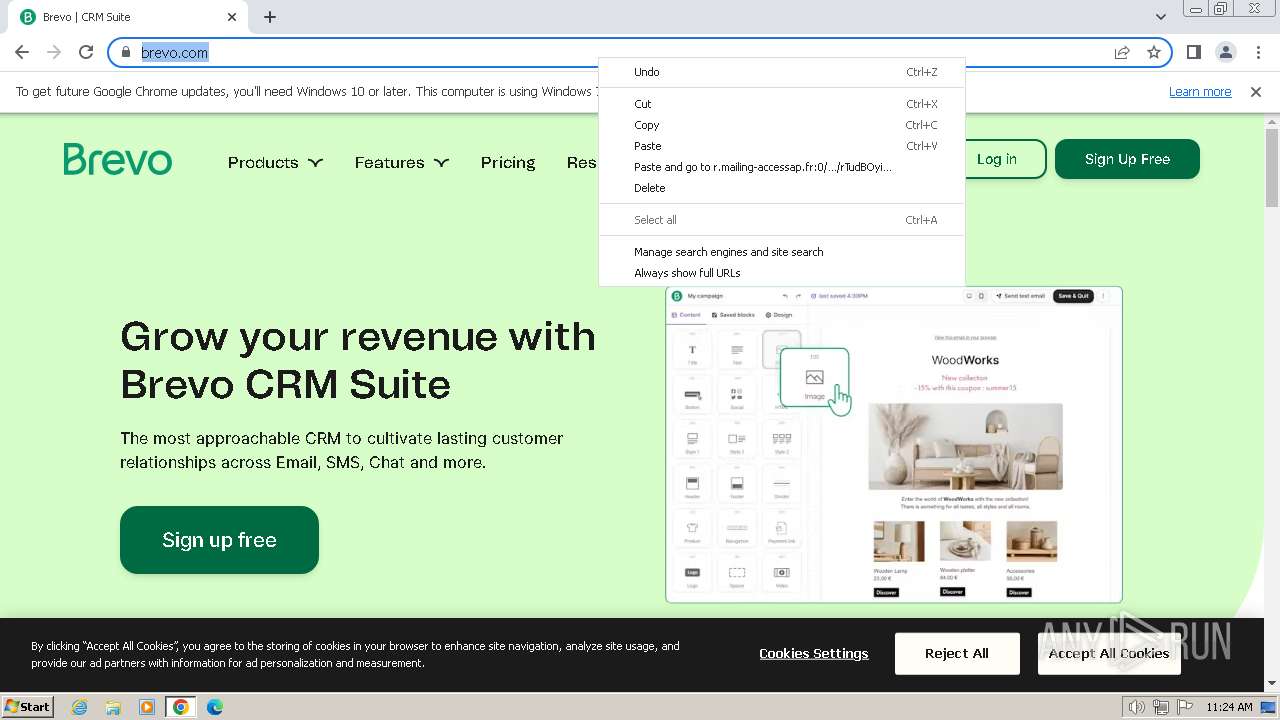1280x720 pixels.
Task: Choose Copy from the context menu
Action: [782, 125]
